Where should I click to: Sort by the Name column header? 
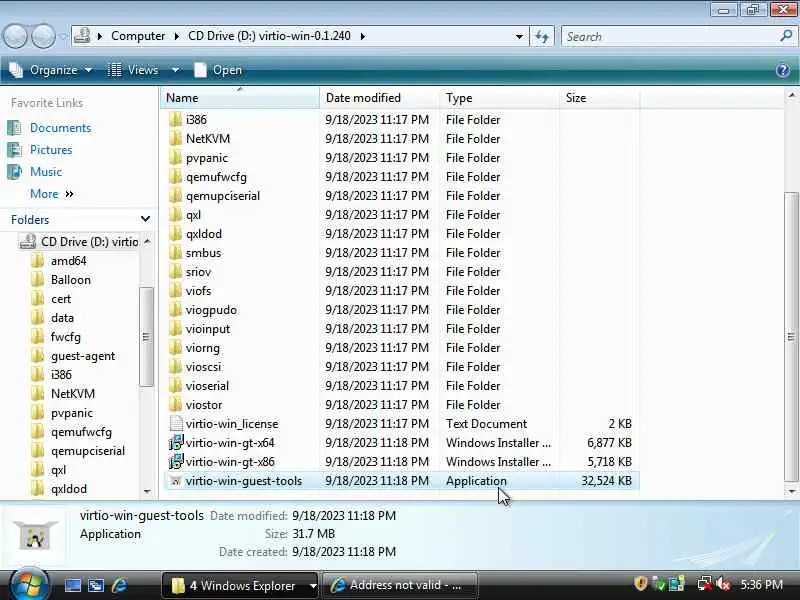click(x=240, y=98)
